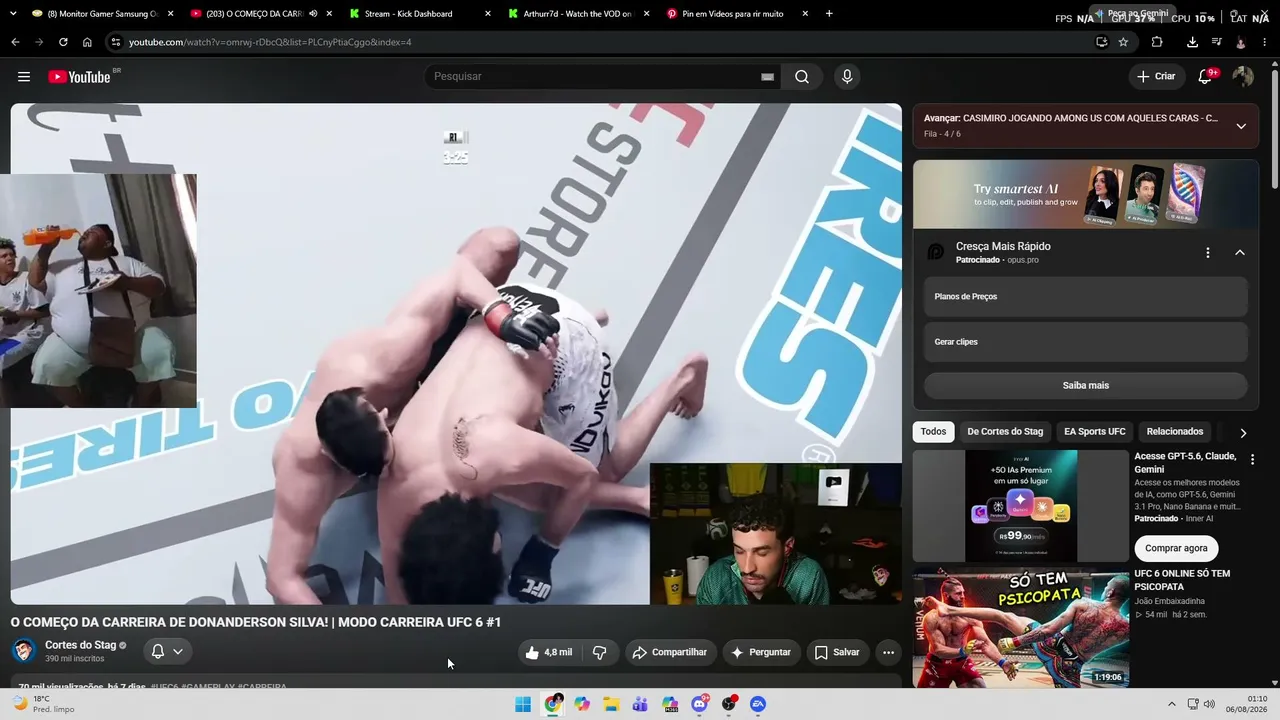Image resolution: width=1280 pixels, height=720 pixels.
Task: Reload the current page
Action: pos(63,42)
